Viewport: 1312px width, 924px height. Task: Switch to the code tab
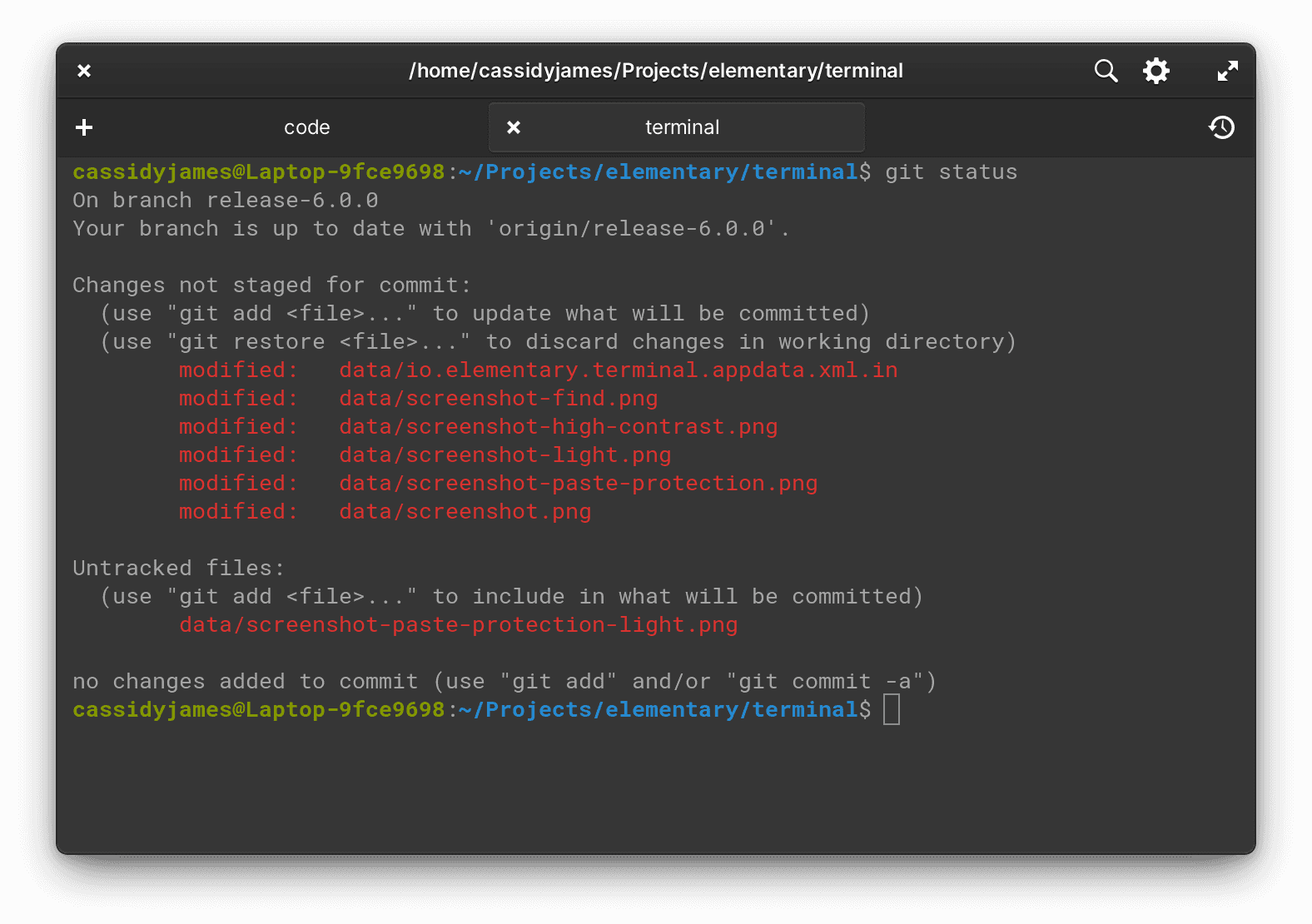pos(306,127)
